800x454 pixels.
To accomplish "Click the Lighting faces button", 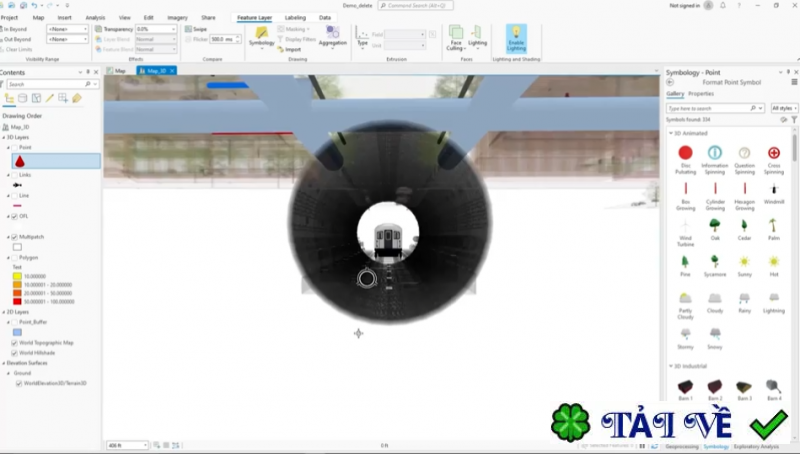I will pos(478,36).
